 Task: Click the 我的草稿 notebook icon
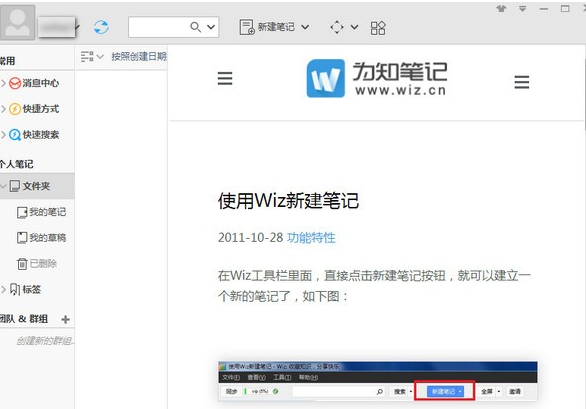[x=22, y=238]
